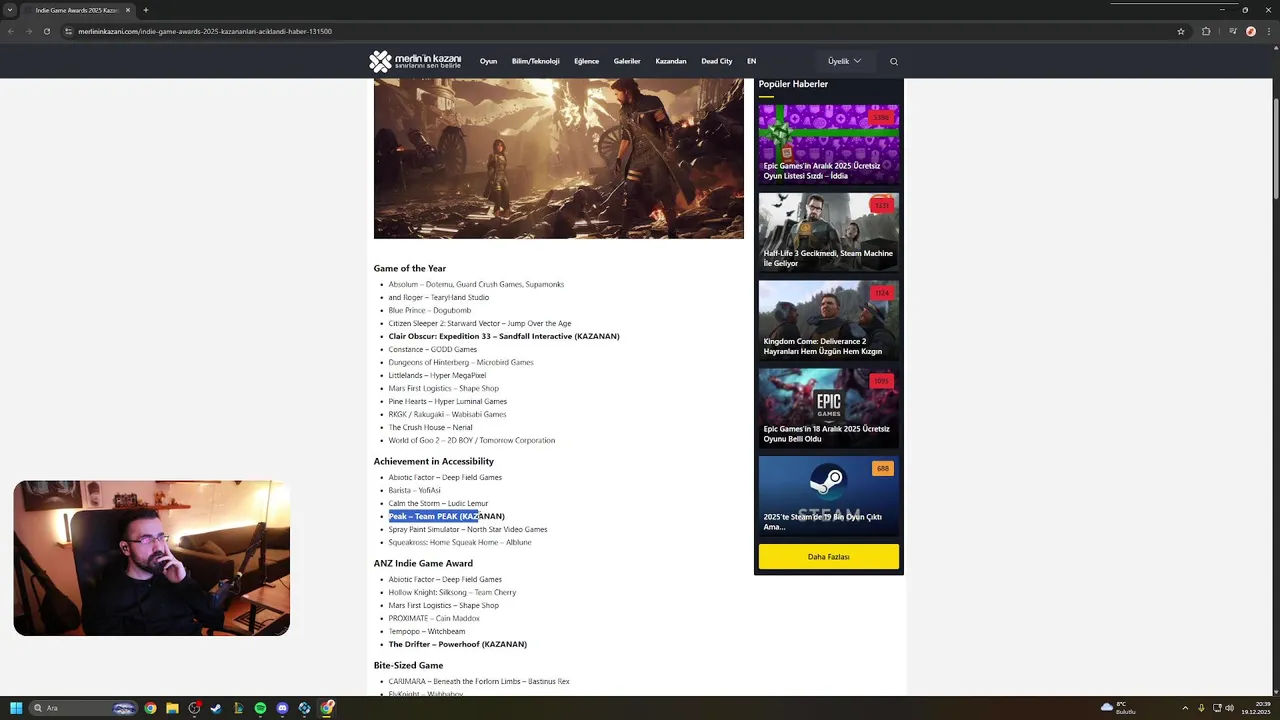Open Epic Games'in 18 Aralık news card
The image size is (1280, 720).
pos(828,408)
